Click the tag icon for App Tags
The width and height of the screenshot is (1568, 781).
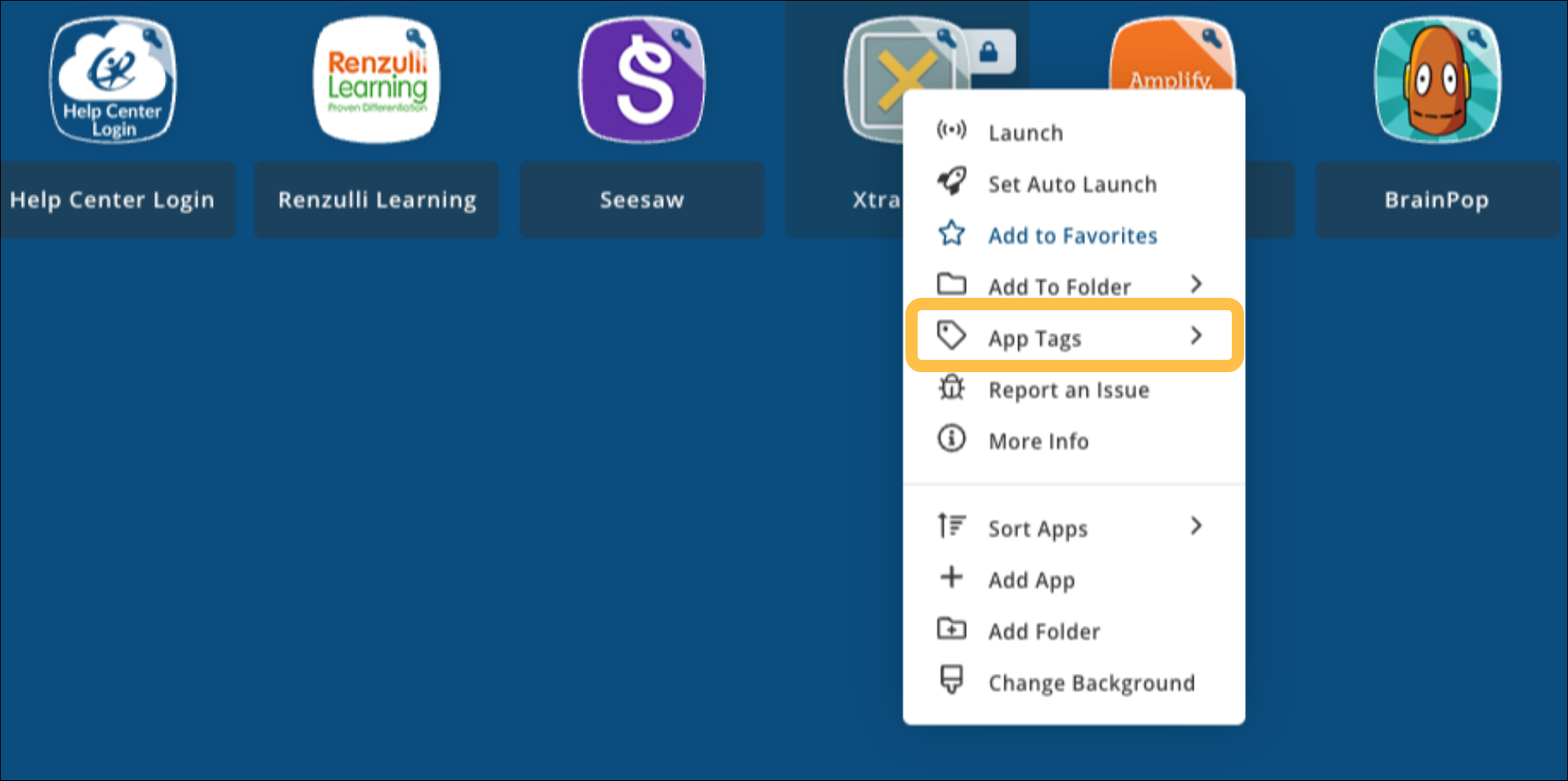pos(951,335)
